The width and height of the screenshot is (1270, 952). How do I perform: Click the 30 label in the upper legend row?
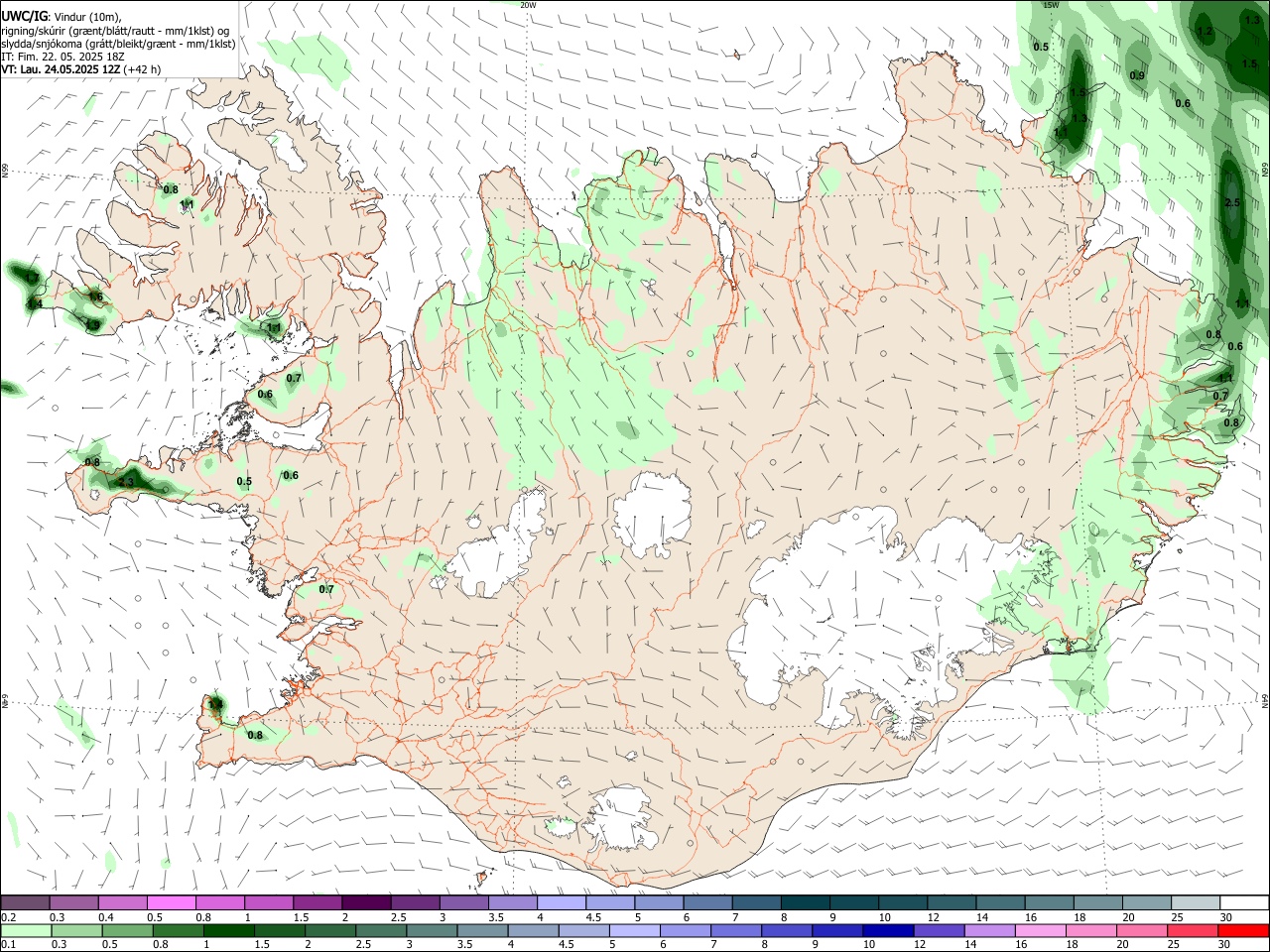1226,917
